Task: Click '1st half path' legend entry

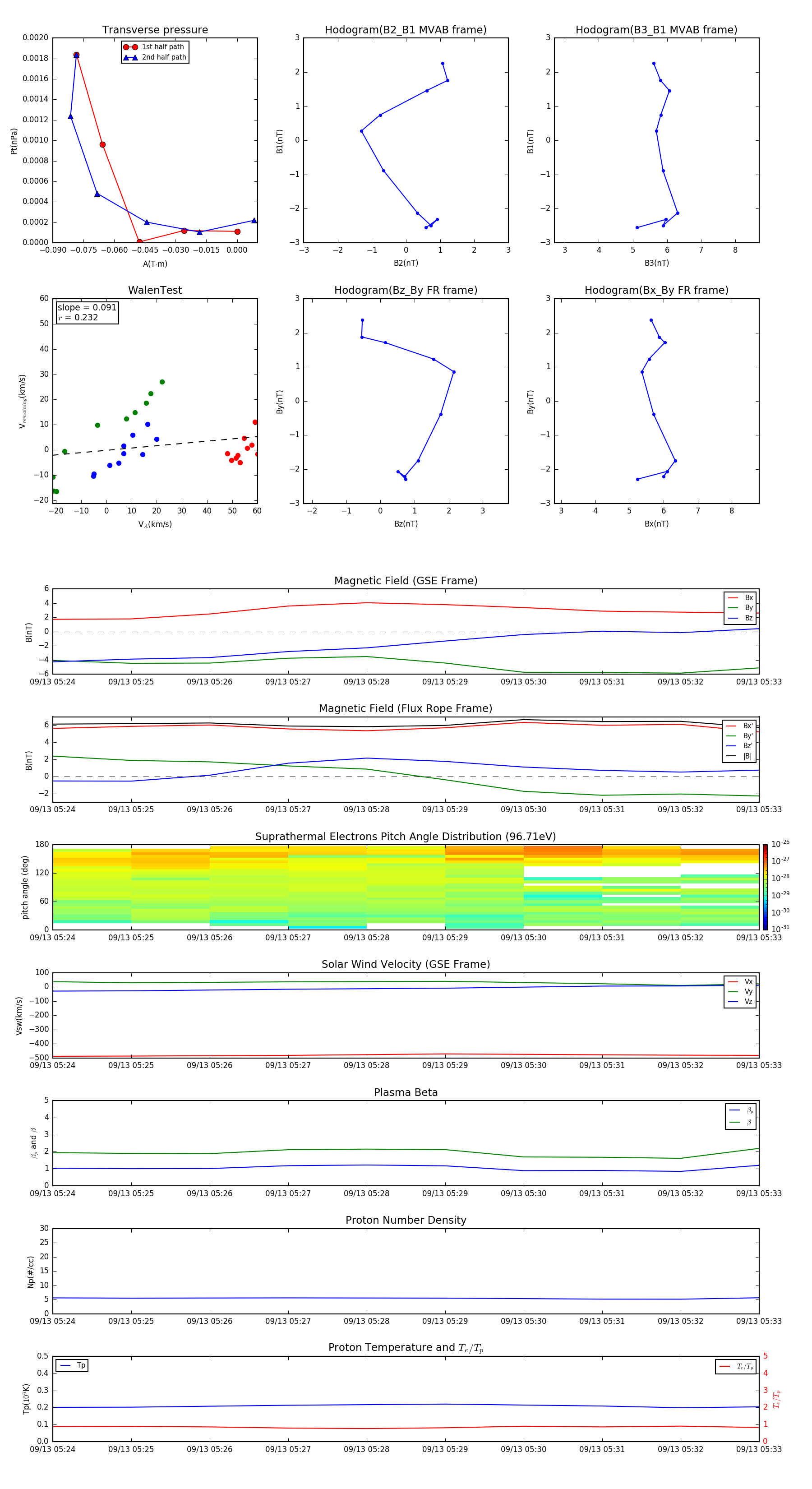Action: coord(154,47)
